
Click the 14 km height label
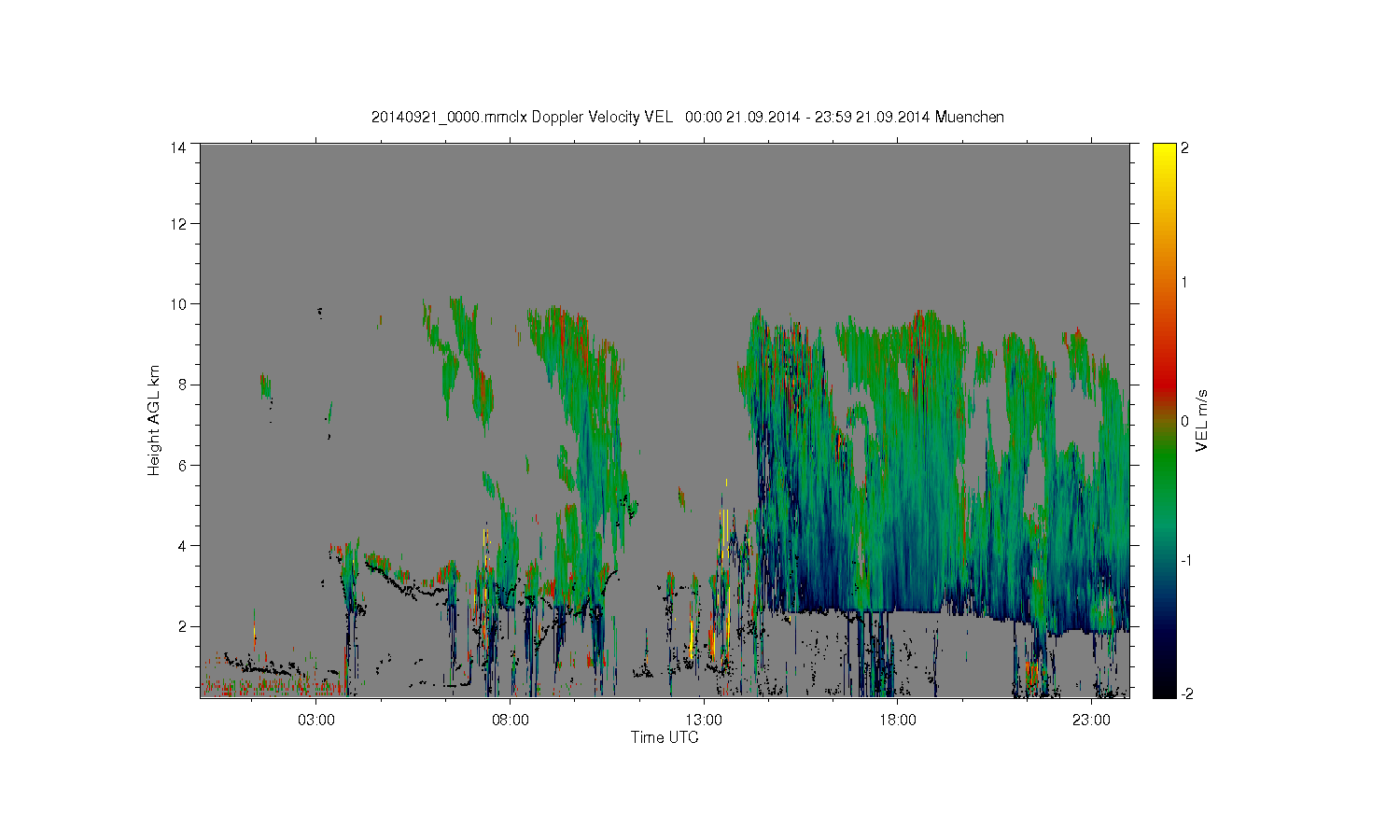point(178,147)
